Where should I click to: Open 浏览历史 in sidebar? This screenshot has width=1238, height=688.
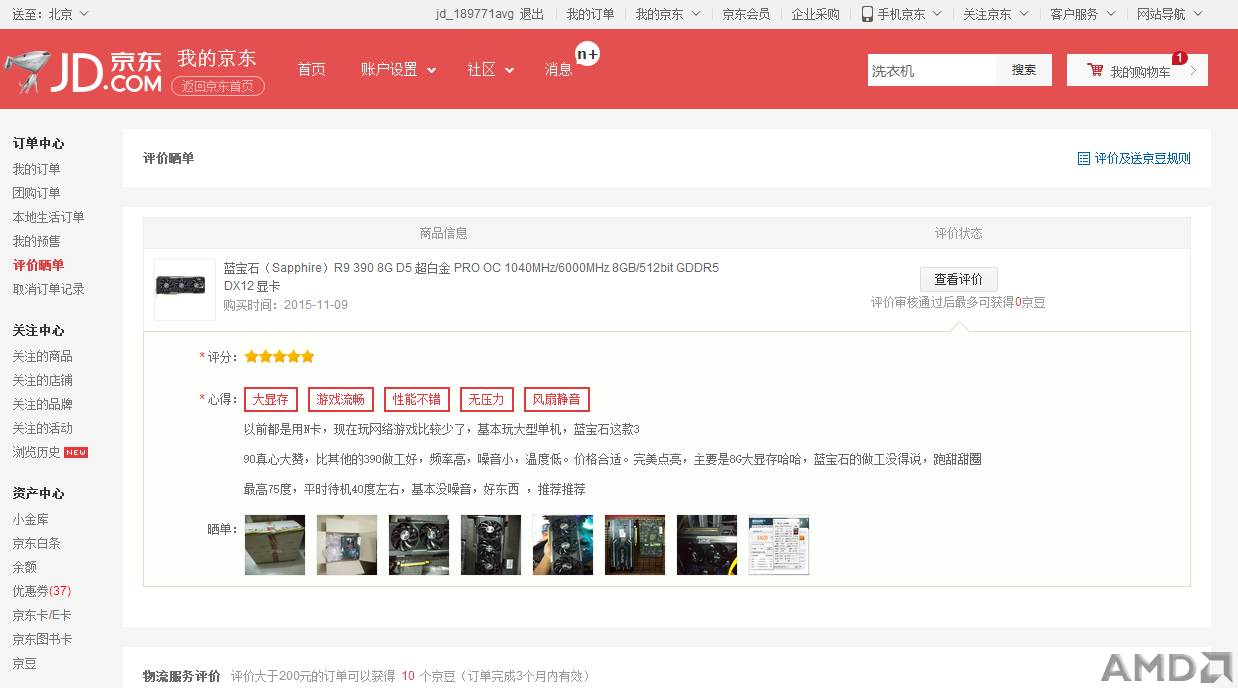pos(36,452)
